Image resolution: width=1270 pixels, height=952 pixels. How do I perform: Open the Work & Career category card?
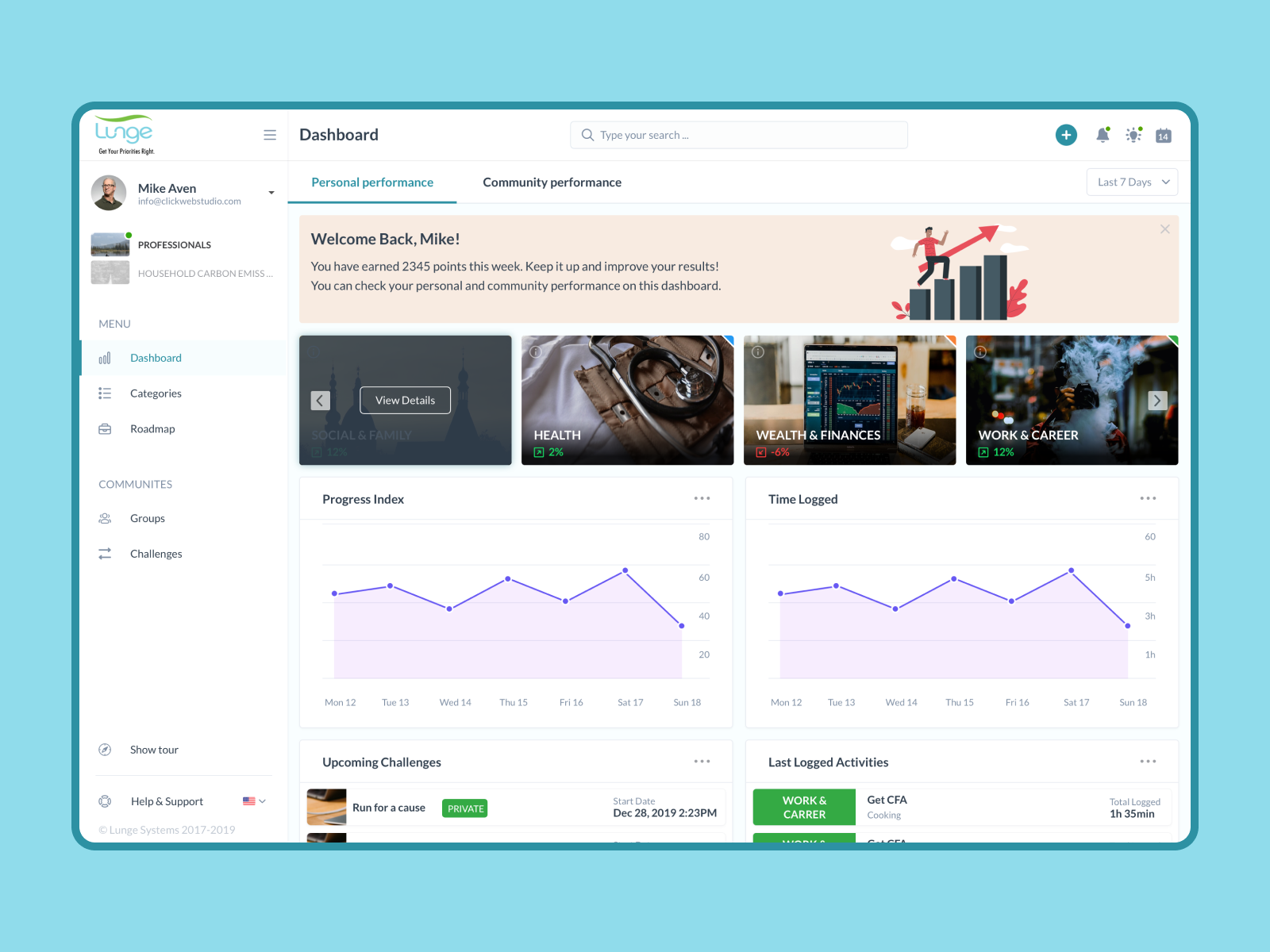coord(1072,401)
